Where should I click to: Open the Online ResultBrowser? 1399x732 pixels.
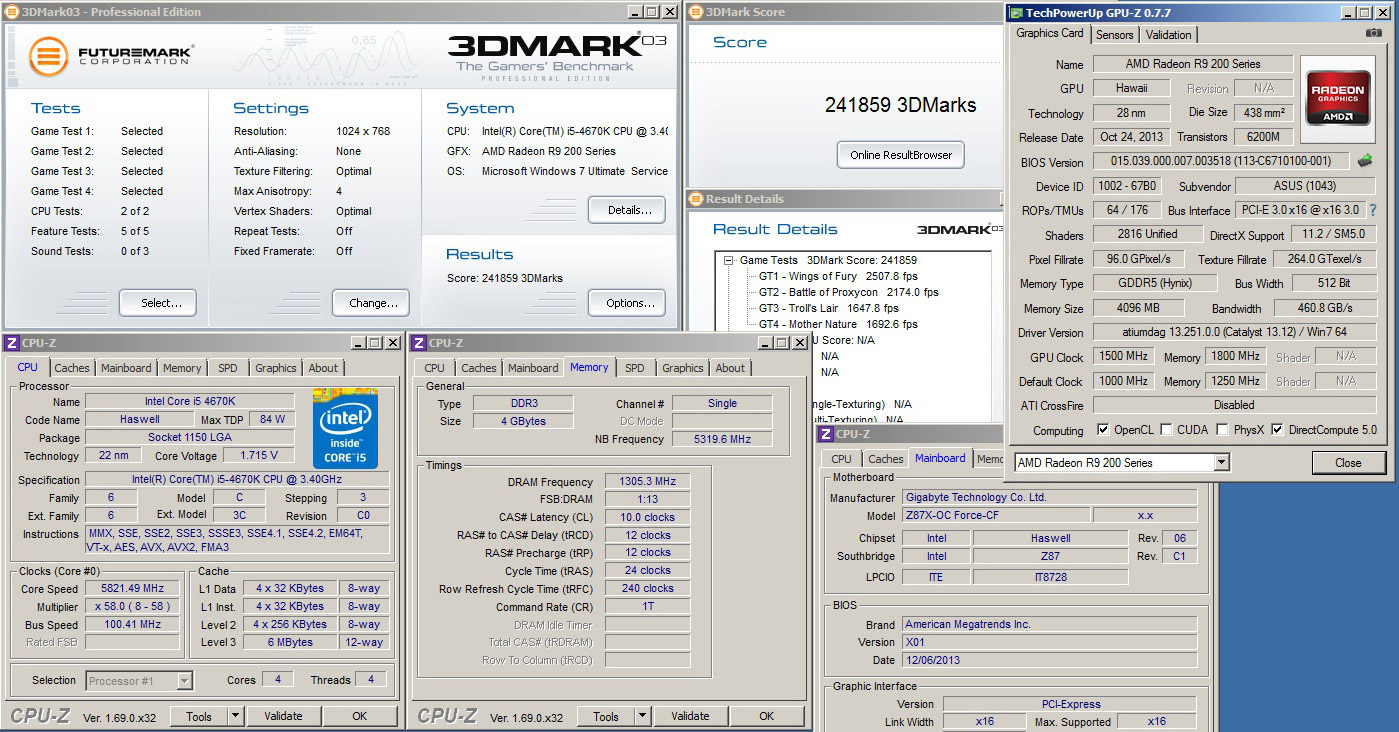901,155
